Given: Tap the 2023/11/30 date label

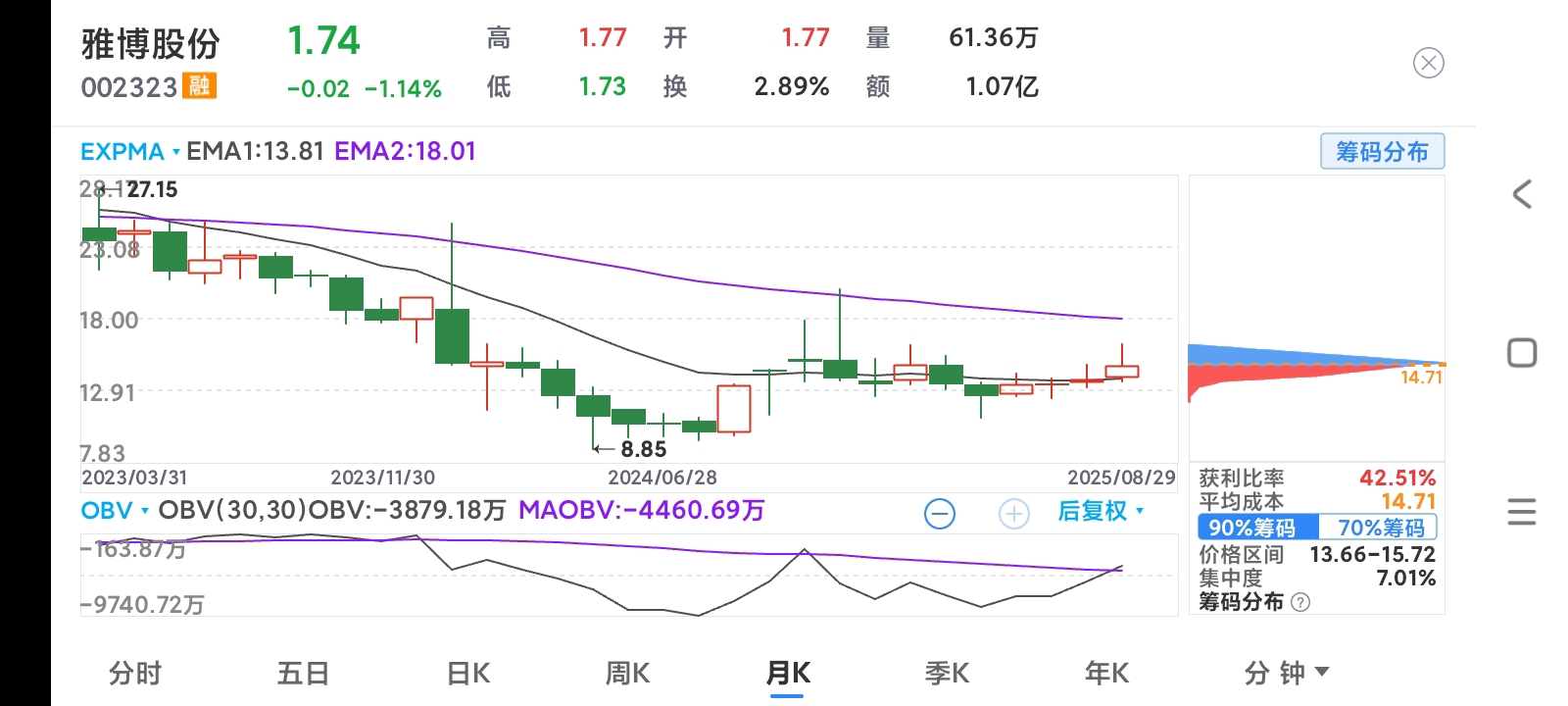Looking at the screenshot, I should point(382,478).
